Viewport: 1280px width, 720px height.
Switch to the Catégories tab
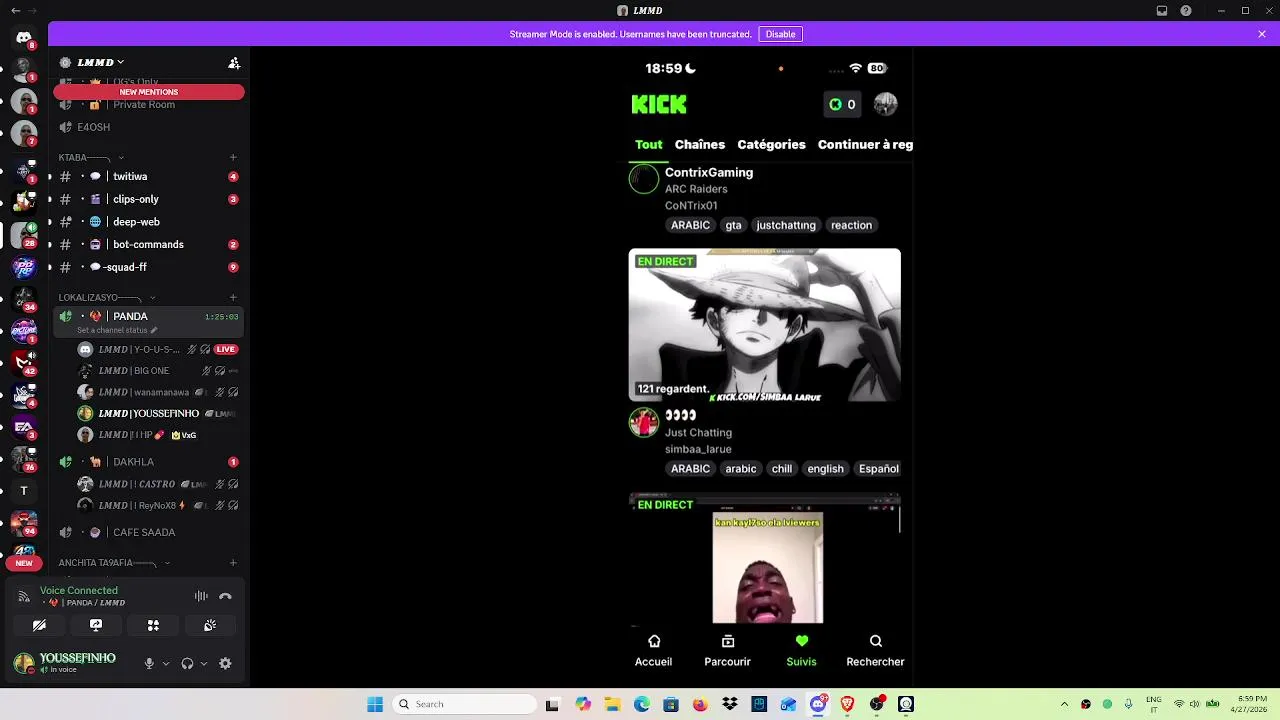coord(771,145)
